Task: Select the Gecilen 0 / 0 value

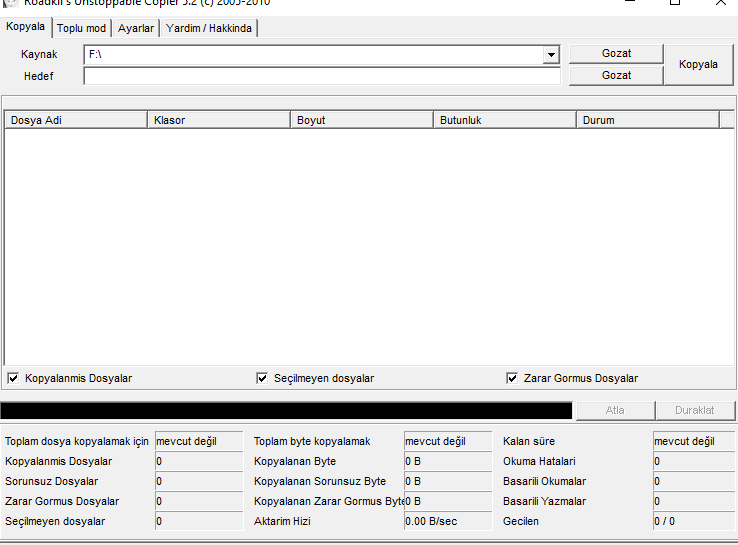Action: pyautogui.click(x=694, y=521)
